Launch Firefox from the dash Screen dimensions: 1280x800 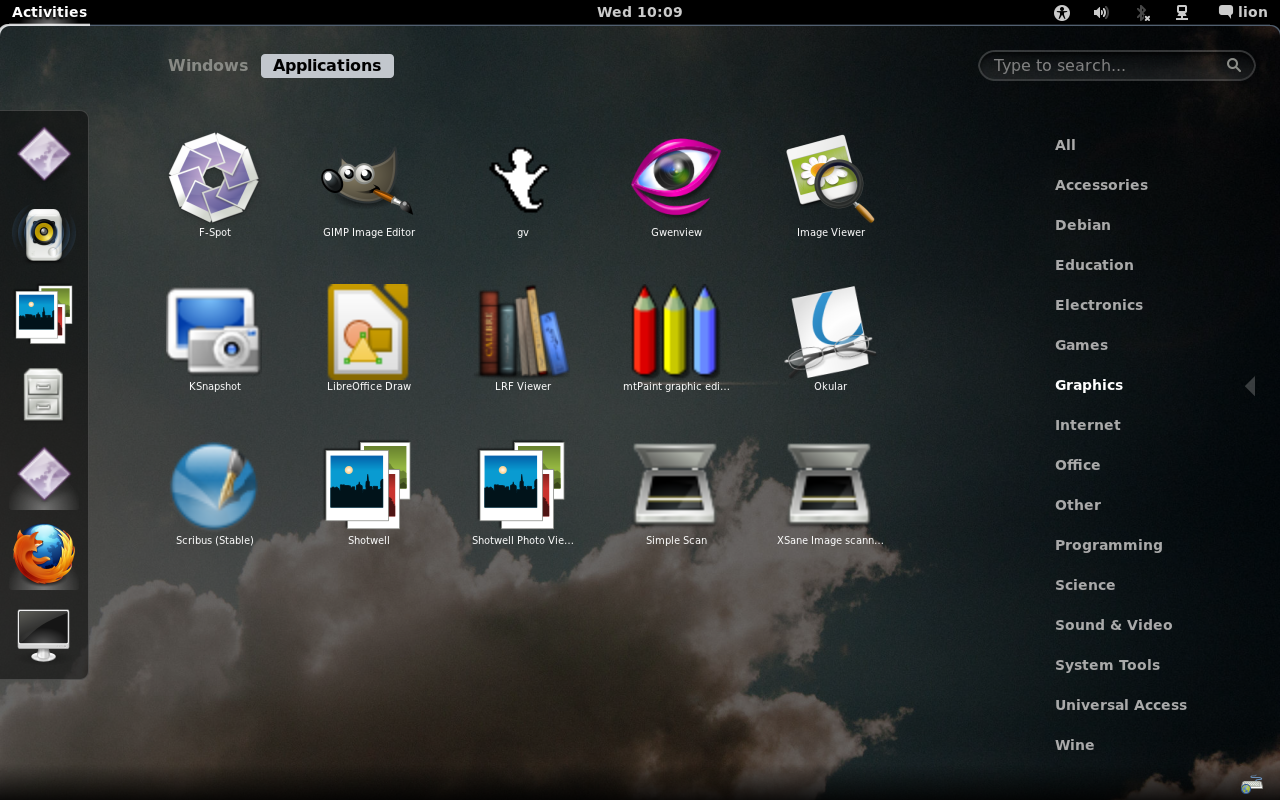click(44, 554)
